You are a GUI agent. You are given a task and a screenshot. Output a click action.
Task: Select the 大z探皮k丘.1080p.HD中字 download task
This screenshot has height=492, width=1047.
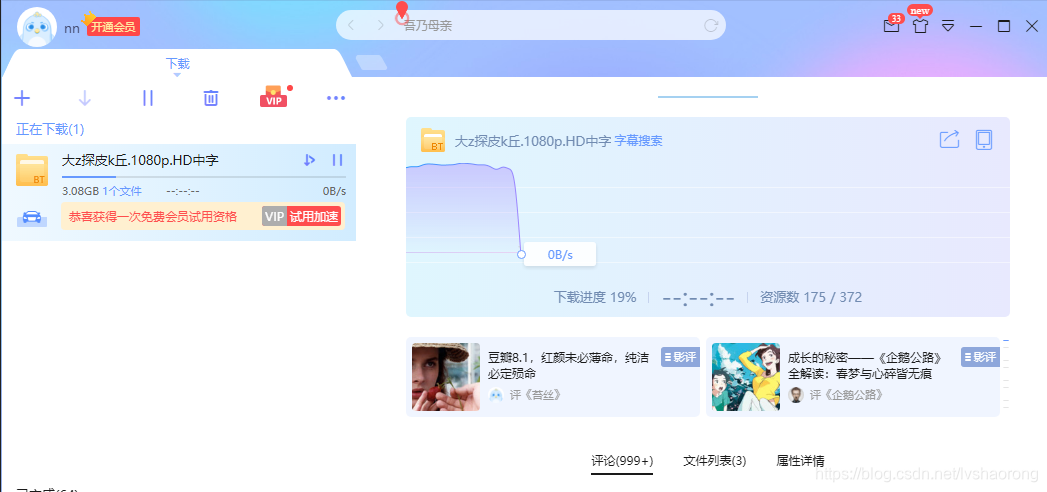178,192
